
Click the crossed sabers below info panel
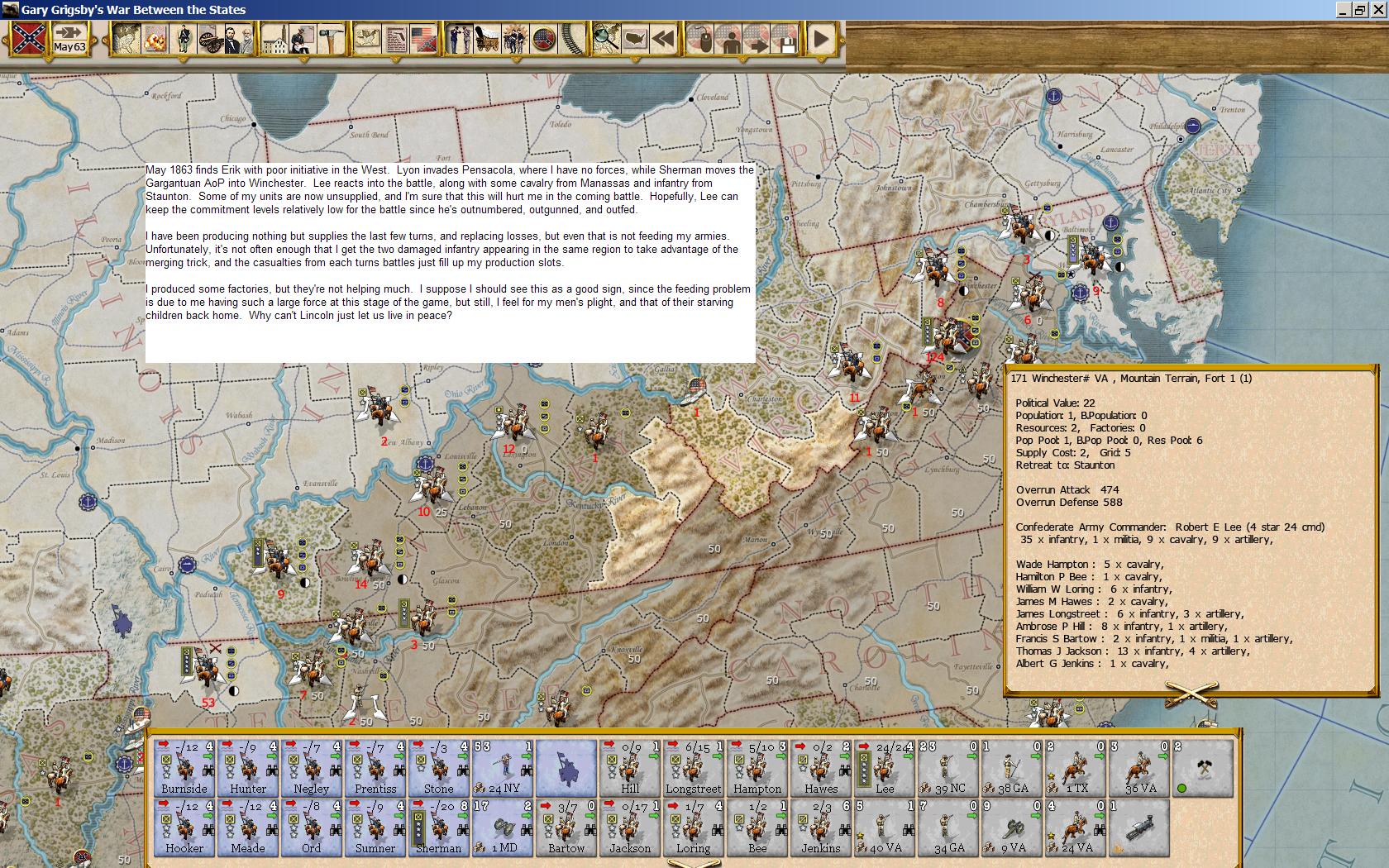click(1191, 695)
